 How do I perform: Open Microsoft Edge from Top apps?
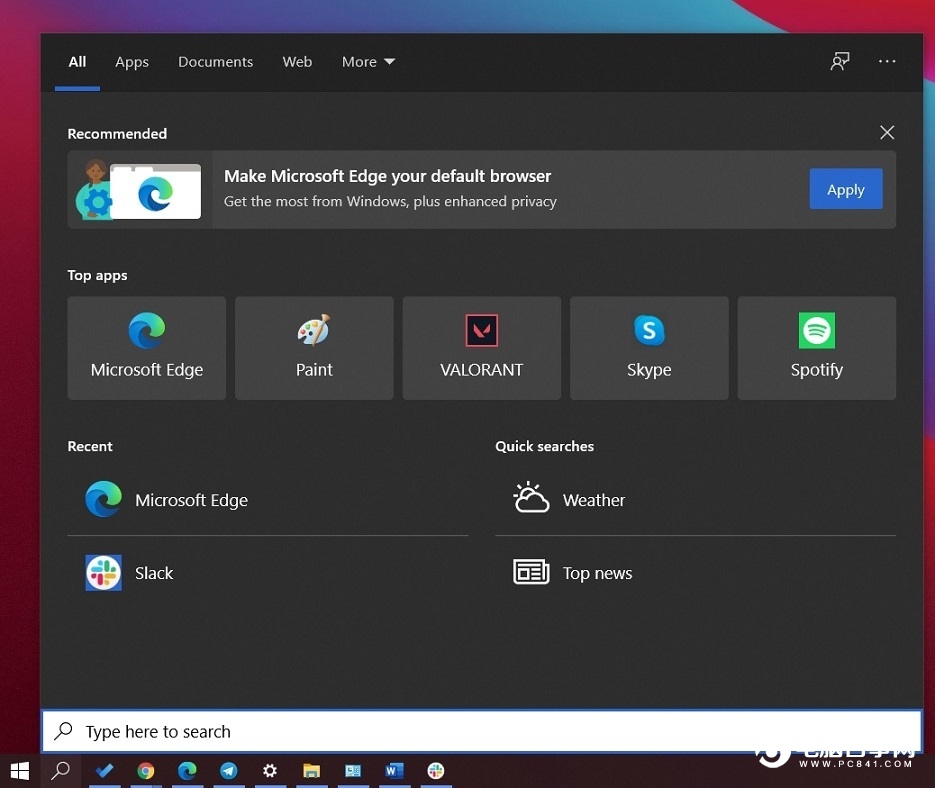146,347
